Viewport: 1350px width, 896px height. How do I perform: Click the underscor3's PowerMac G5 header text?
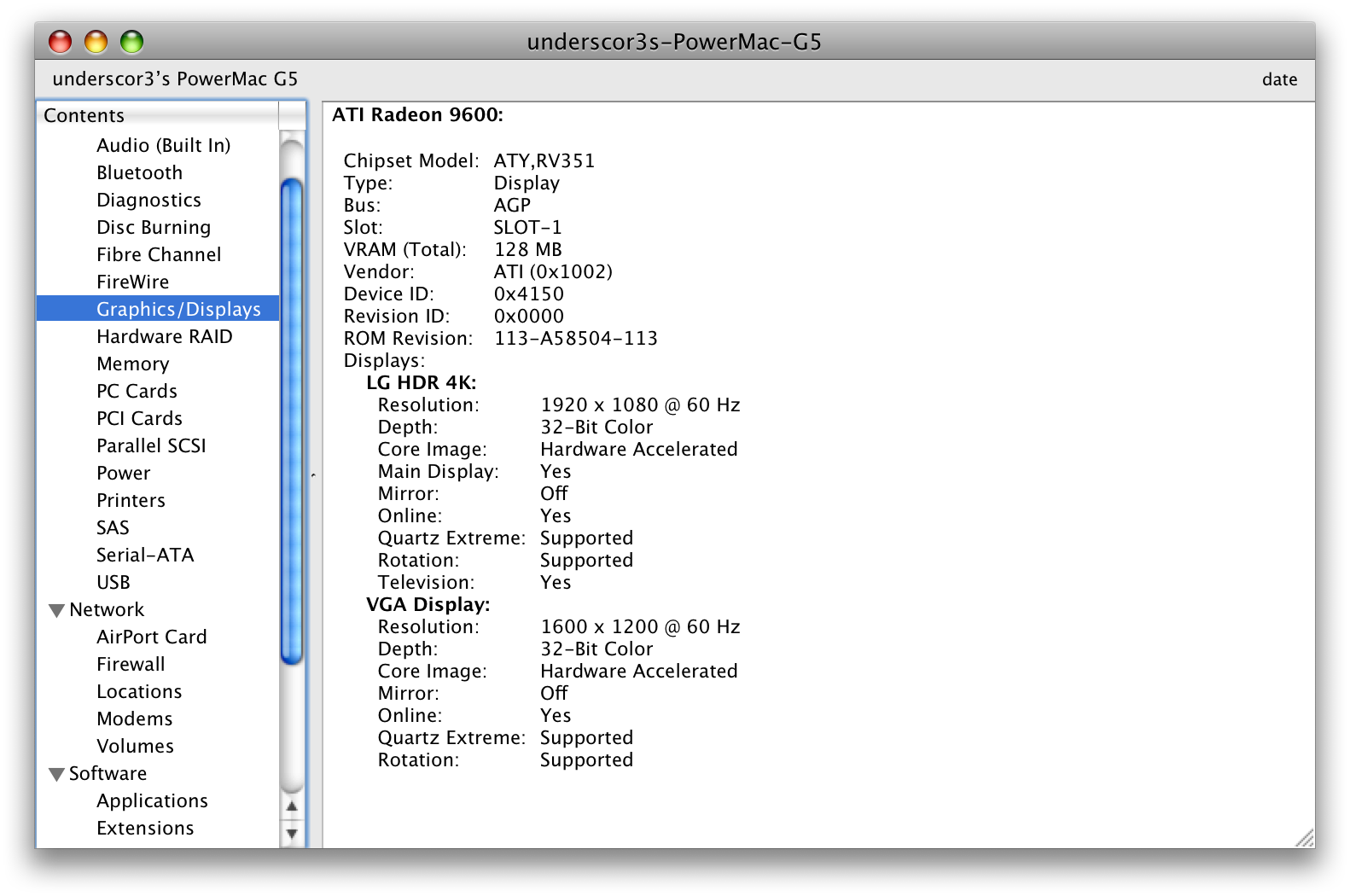pyautogui.click(x=175, y=79)
